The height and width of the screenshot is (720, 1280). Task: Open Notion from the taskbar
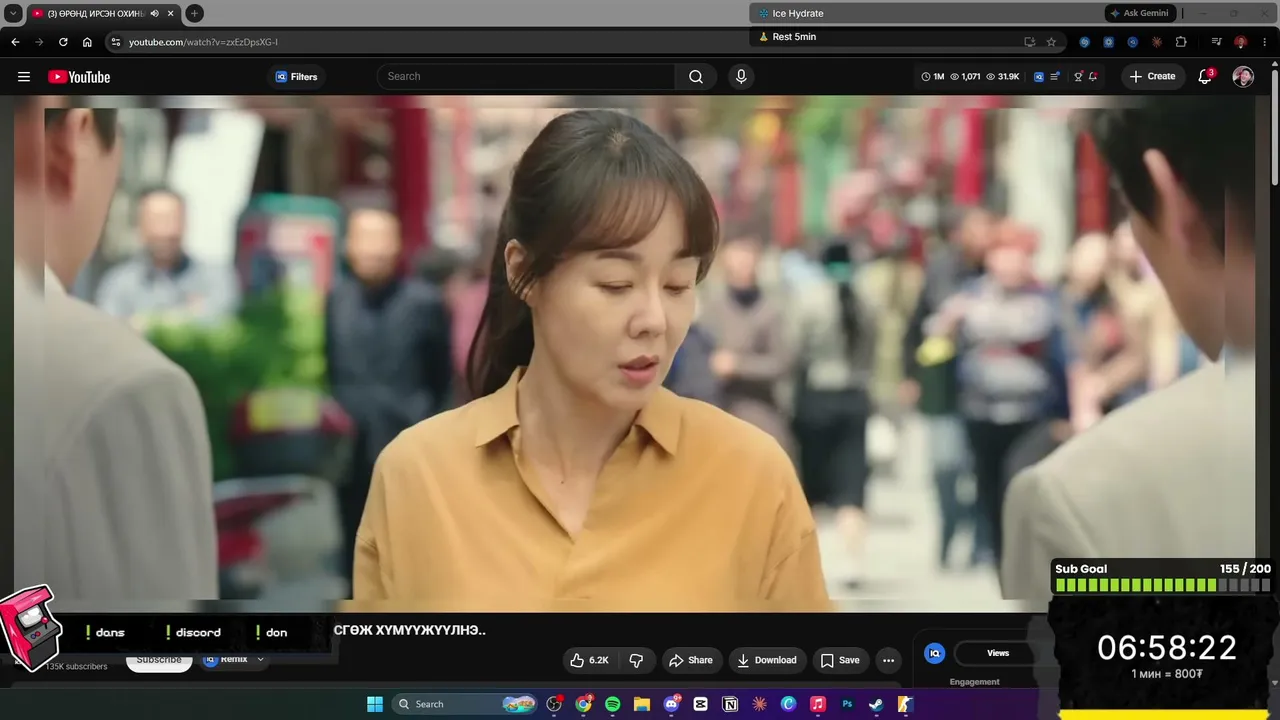point(730,704)
